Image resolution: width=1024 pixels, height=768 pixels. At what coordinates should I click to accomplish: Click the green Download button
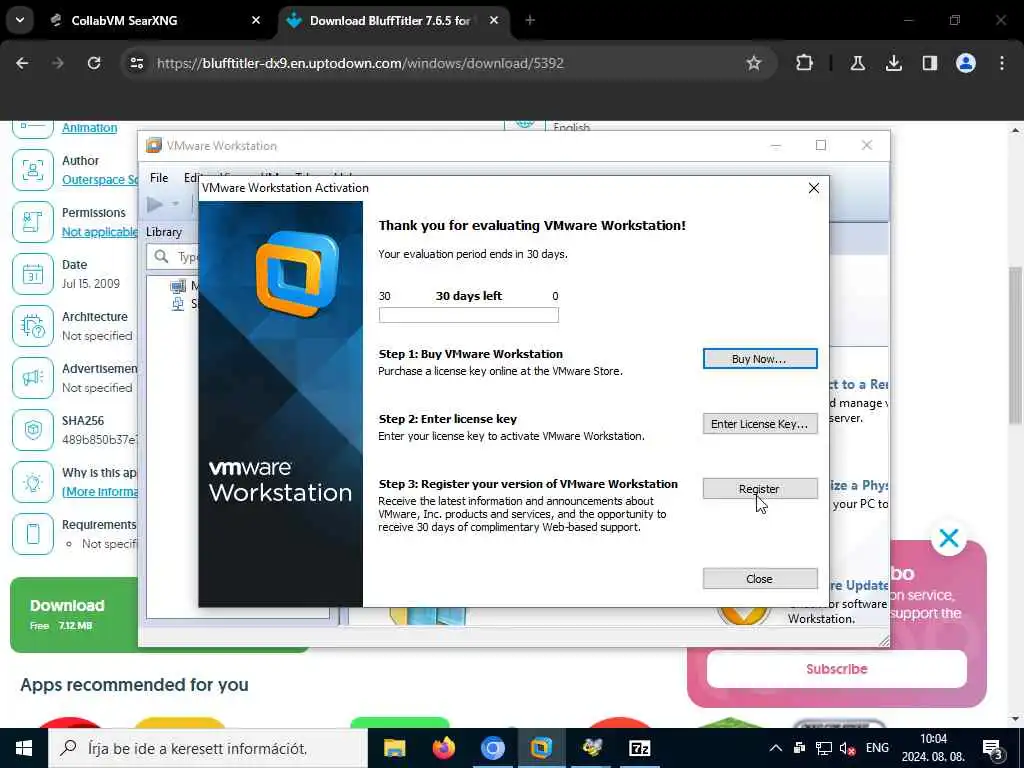(74, 615)
